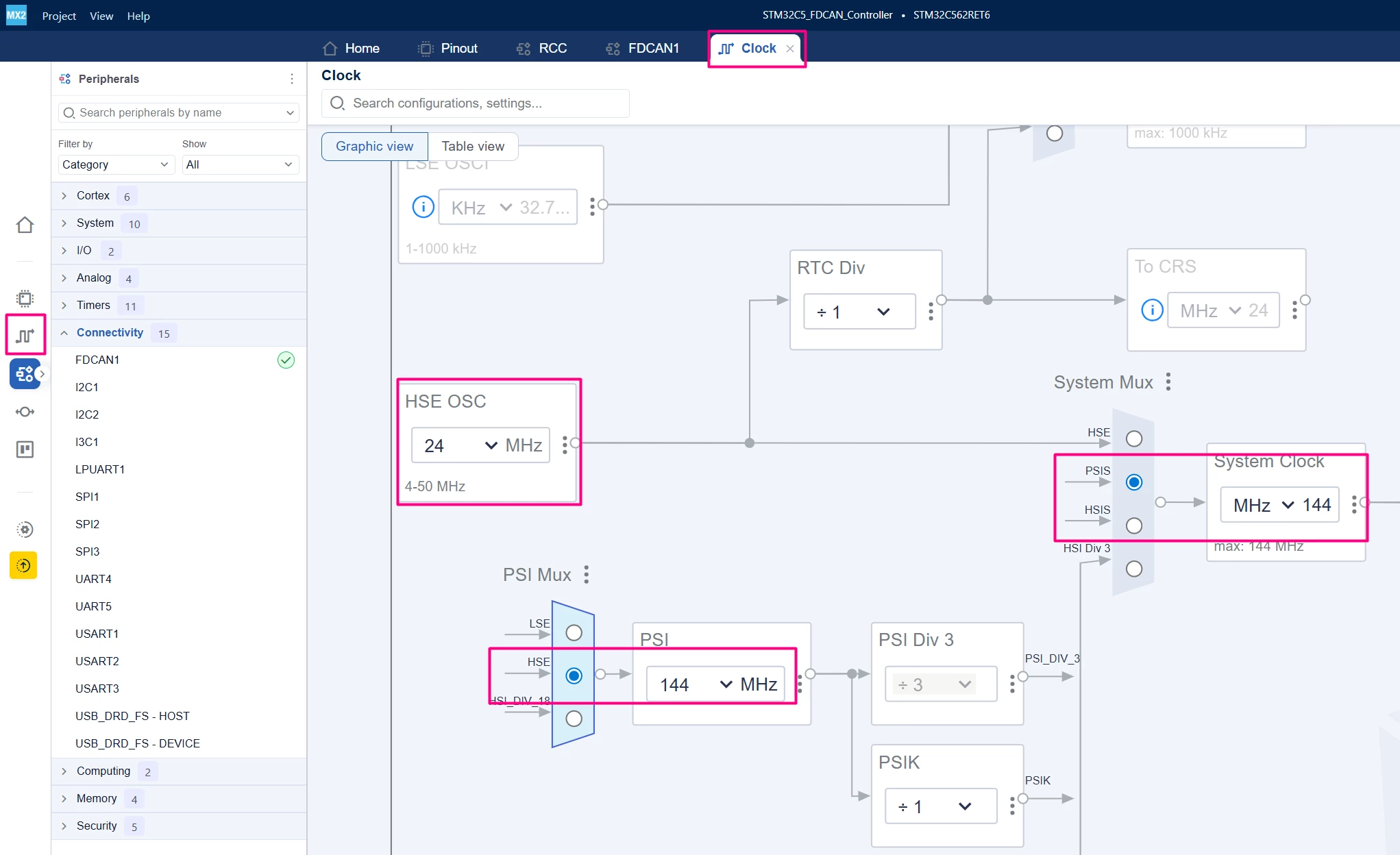Select HSIS radio in System Mux

click(1134, 525)
